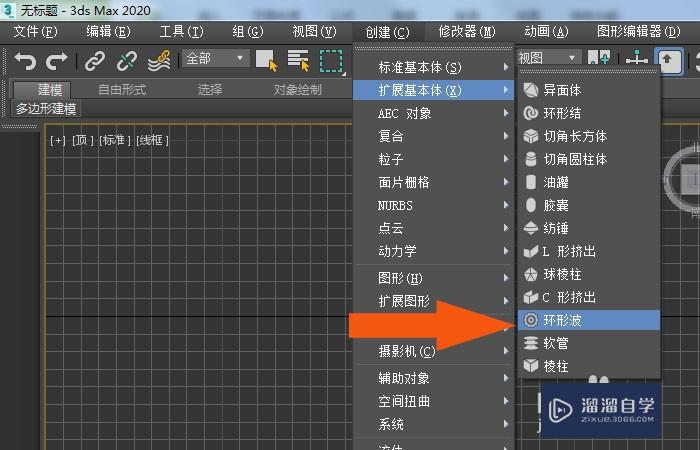This screenshot has height=450, width=700.
Task: Click Bind to Space Warp icon
Action: point(159,61)
